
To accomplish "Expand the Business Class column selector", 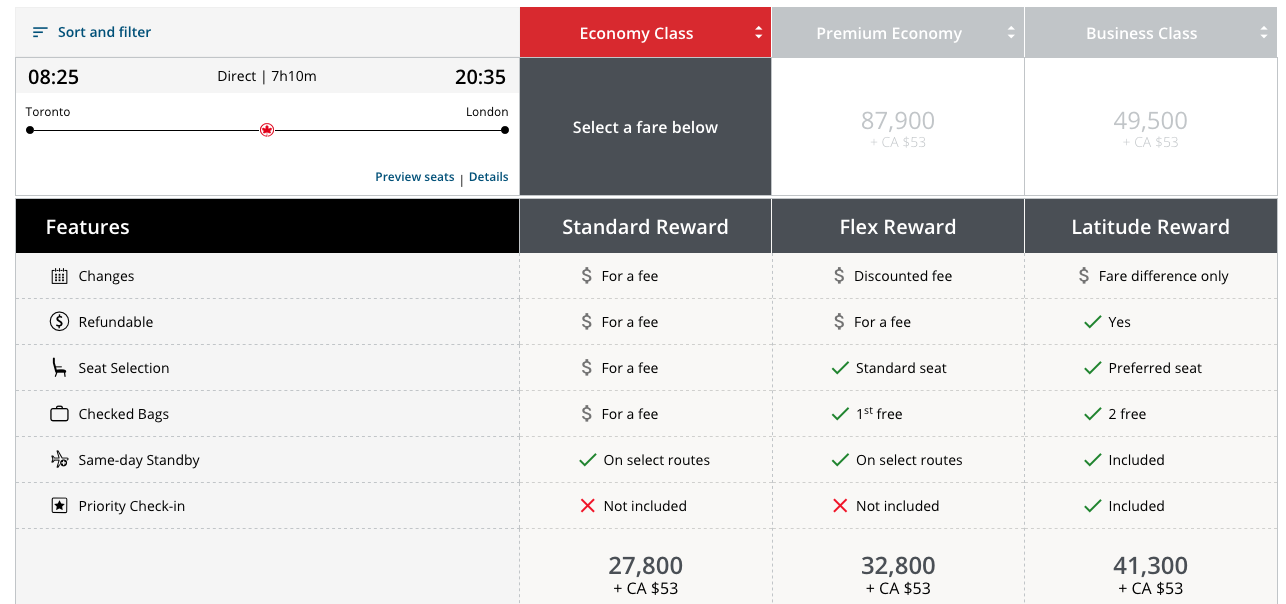I will (1262, 31).
